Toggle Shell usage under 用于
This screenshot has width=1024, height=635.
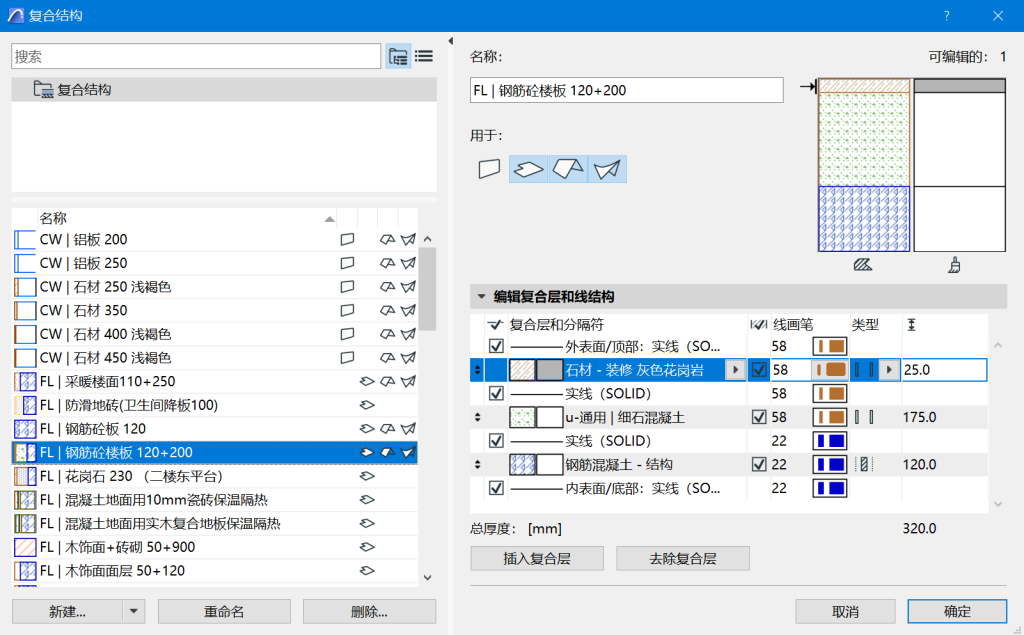(x=607, y=169)
